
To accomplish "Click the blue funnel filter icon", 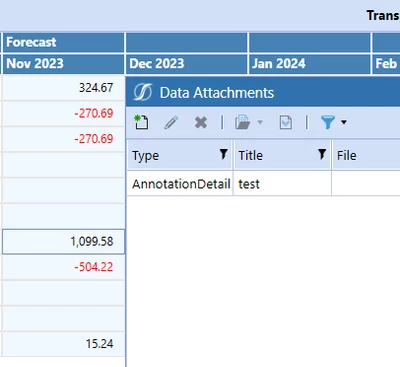I will pos(328,122).
